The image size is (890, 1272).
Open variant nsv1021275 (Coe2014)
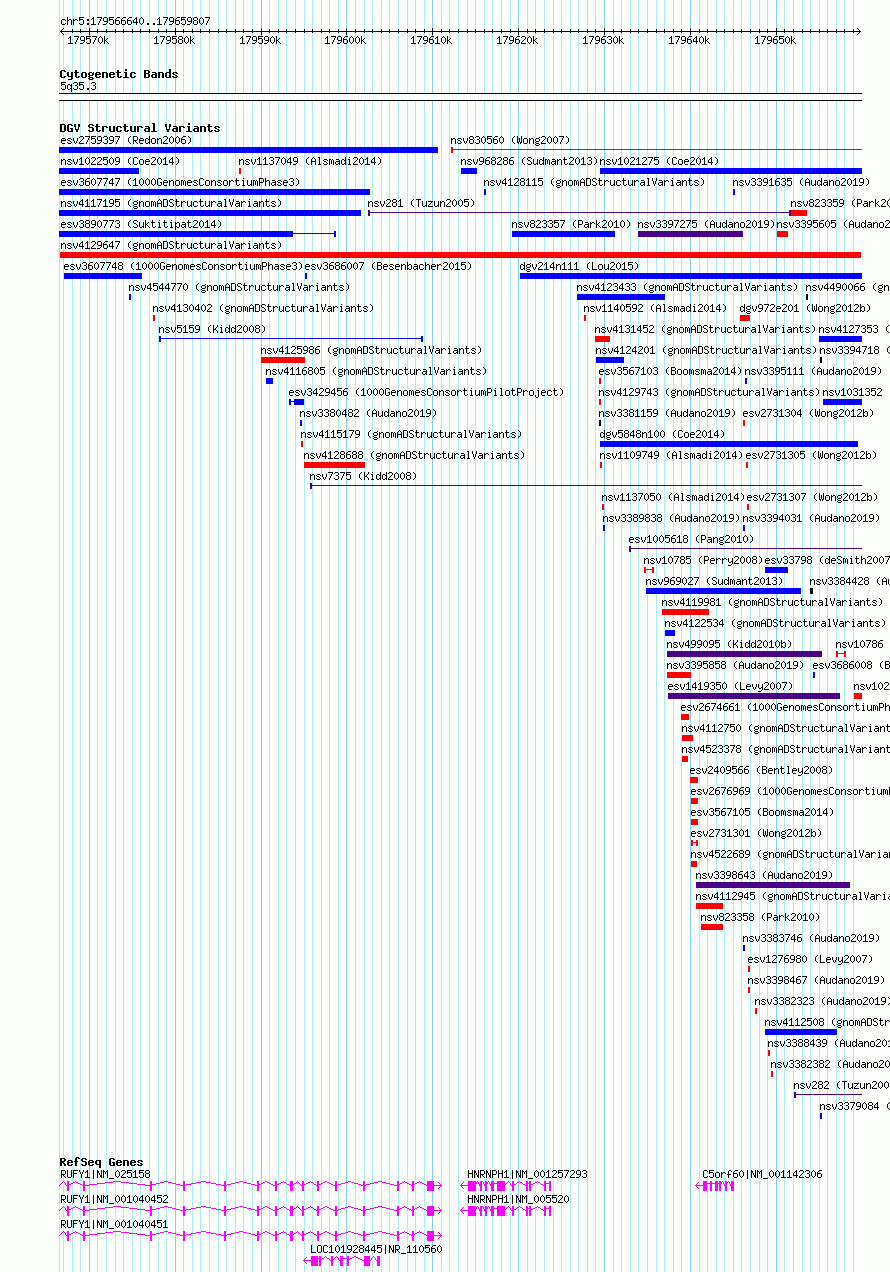pyautogui.click(x=659, y=161)
